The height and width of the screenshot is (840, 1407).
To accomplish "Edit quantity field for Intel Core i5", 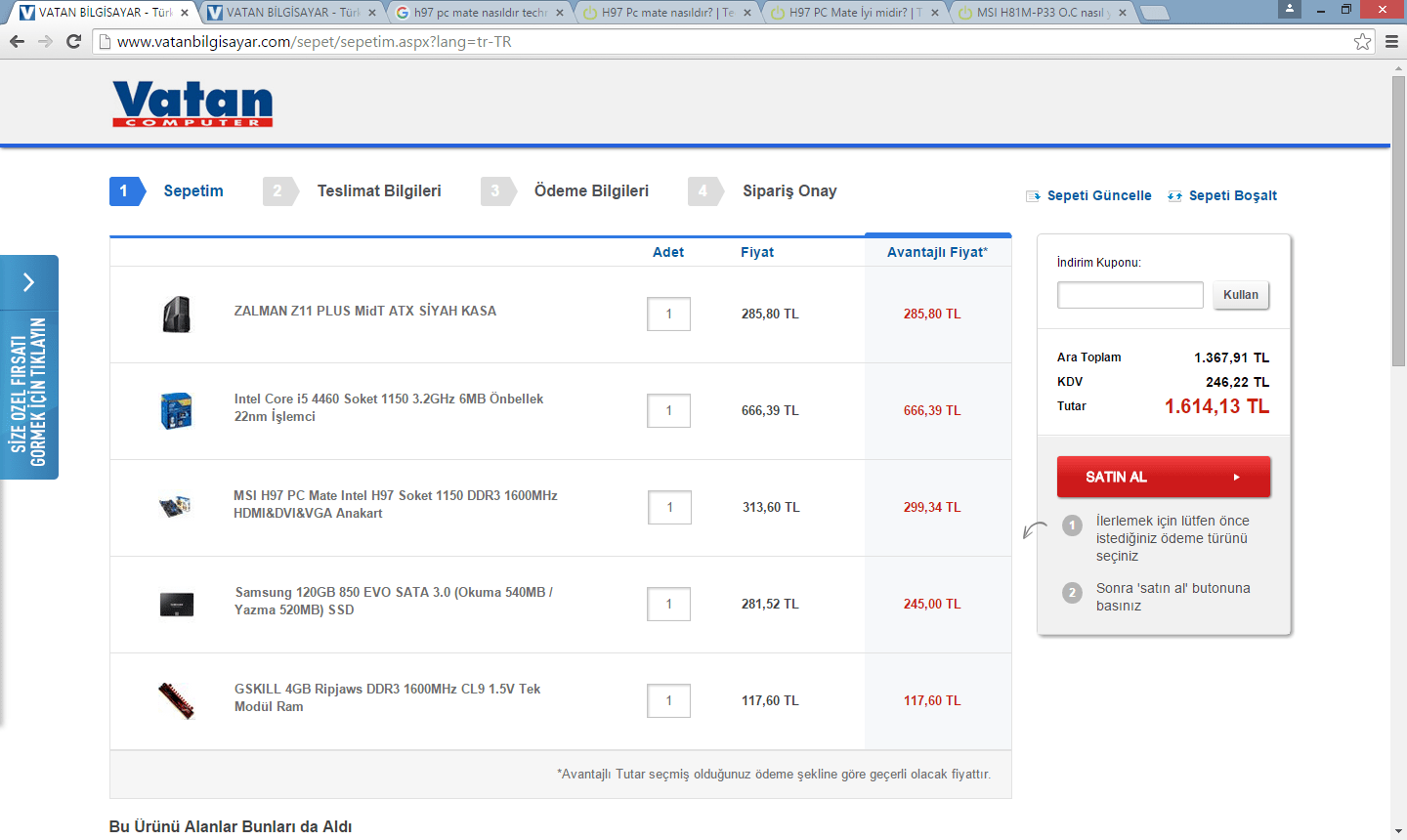I will click(x=669, y=411).
